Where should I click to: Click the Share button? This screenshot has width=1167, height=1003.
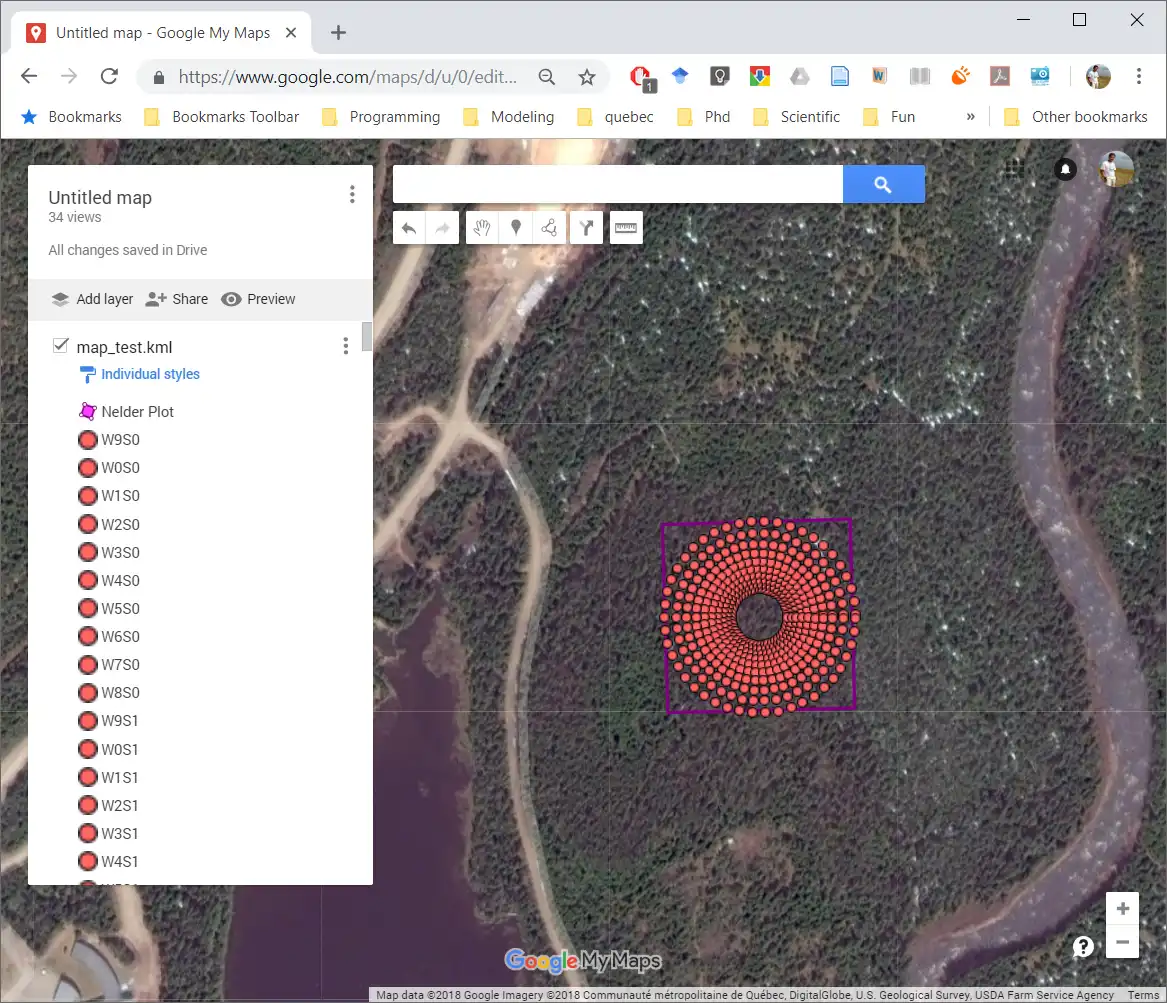177,299
